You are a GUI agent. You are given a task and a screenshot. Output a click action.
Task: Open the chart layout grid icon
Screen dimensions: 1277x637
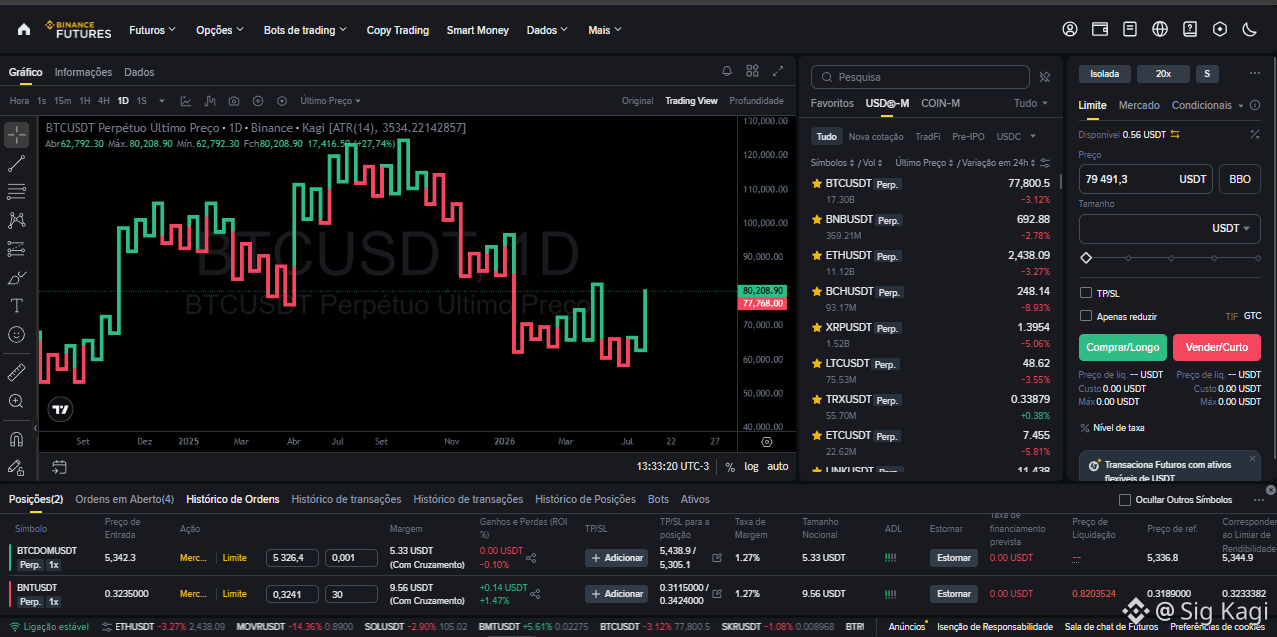(x=753, y=71)
